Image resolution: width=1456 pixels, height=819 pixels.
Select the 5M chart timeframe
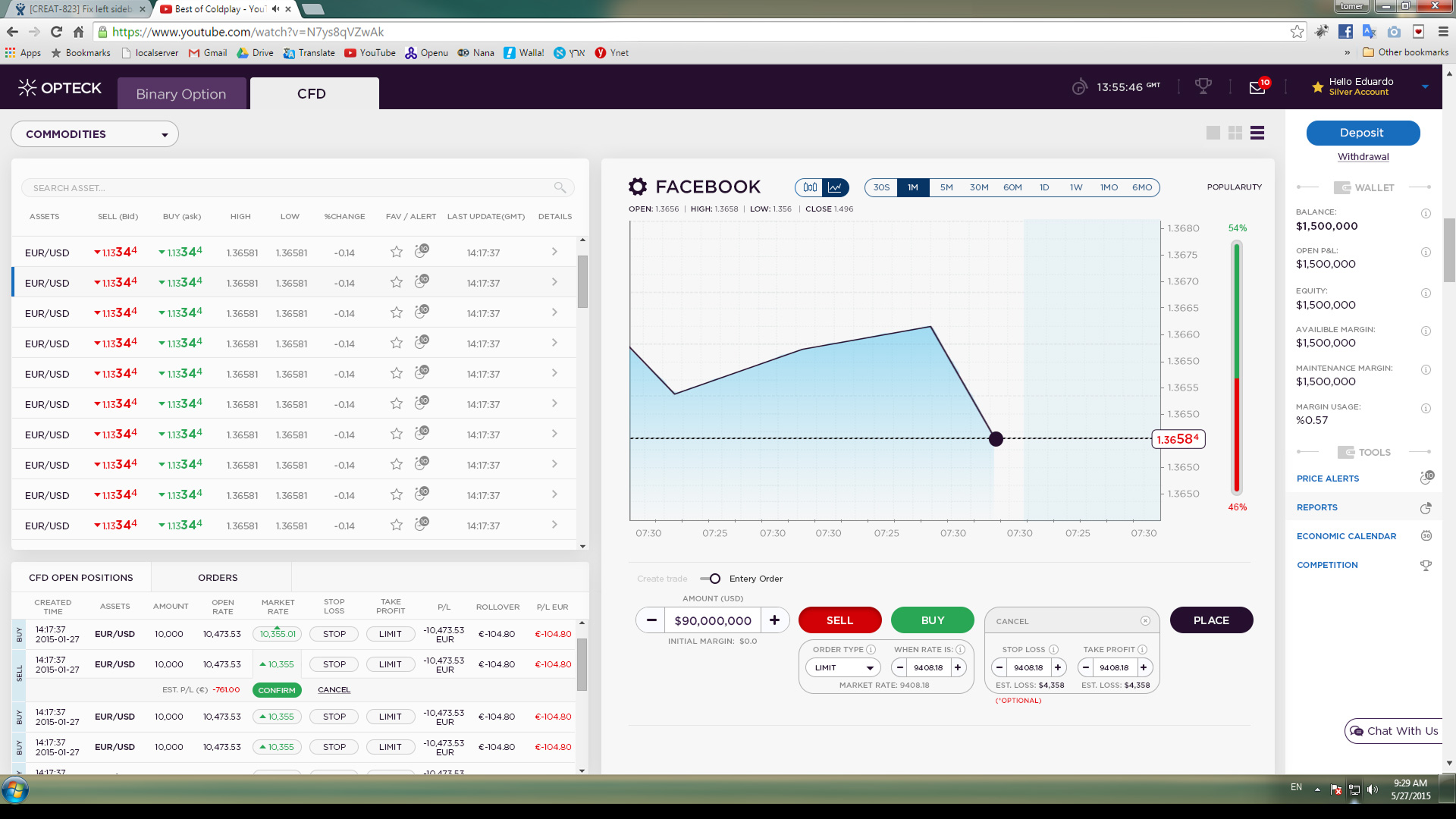coord(946,187)
